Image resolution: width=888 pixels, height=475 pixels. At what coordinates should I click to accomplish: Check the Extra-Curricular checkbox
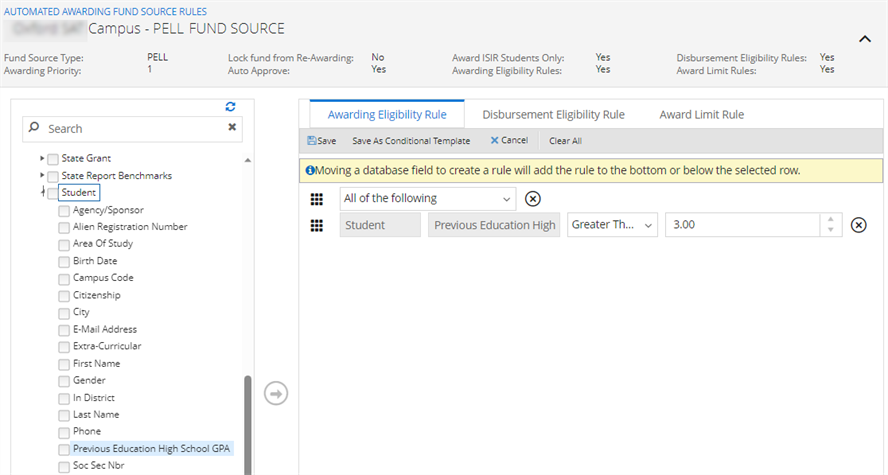click(64, 347)
